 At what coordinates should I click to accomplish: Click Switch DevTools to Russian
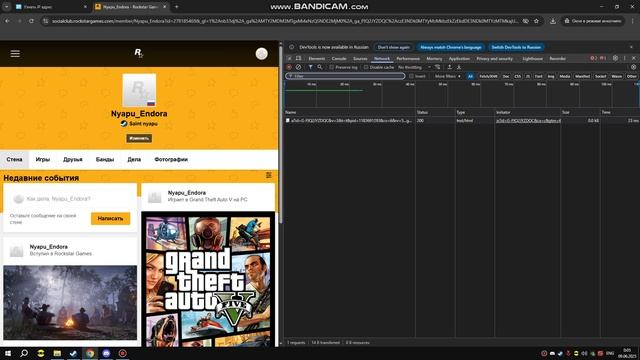(x=516, y=47)
